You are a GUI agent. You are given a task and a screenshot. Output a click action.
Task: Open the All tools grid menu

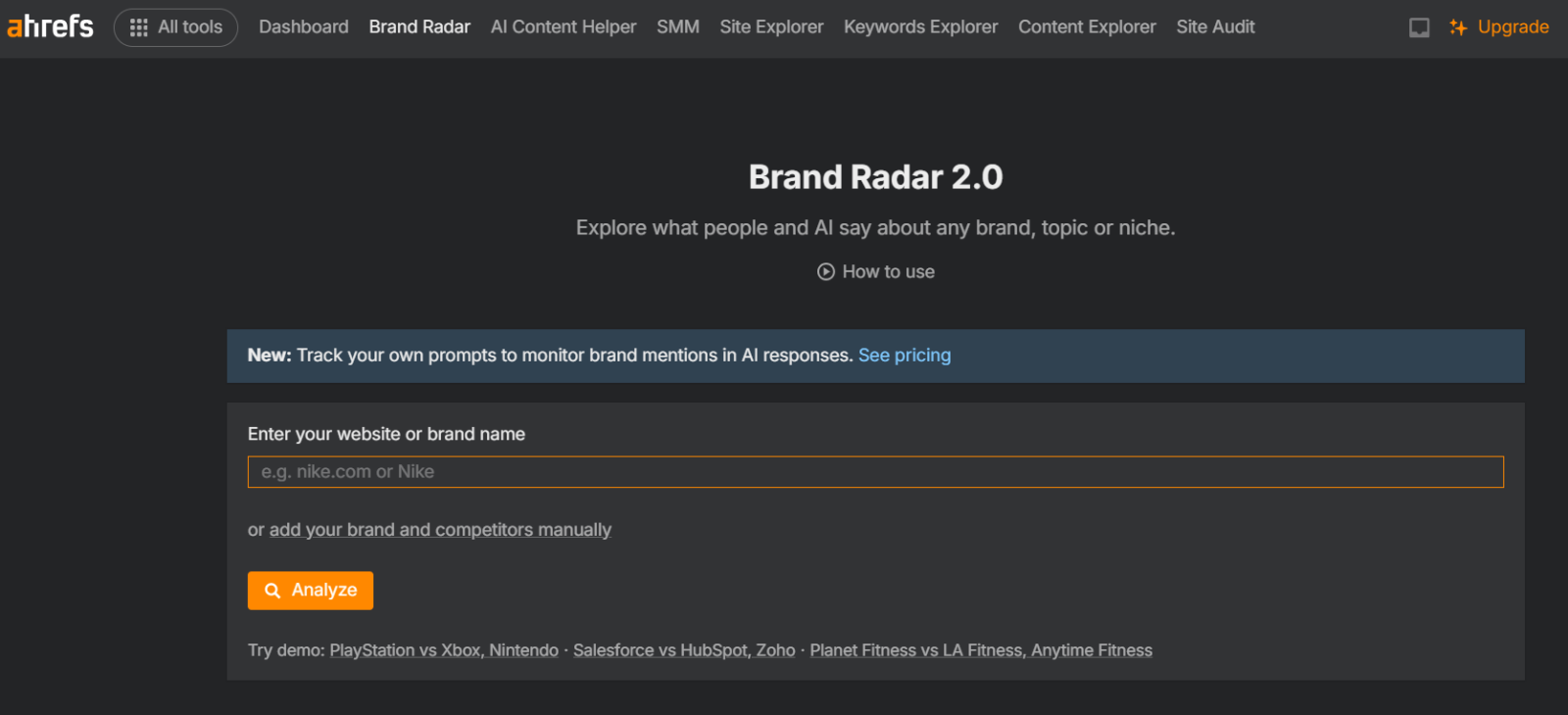coord(176,27)
